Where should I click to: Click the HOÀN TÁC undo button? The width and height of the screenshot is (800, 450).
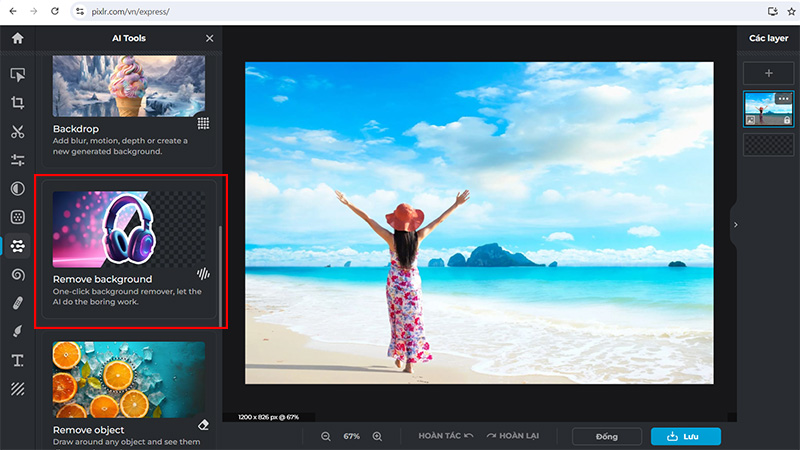(x=446, y=436)
